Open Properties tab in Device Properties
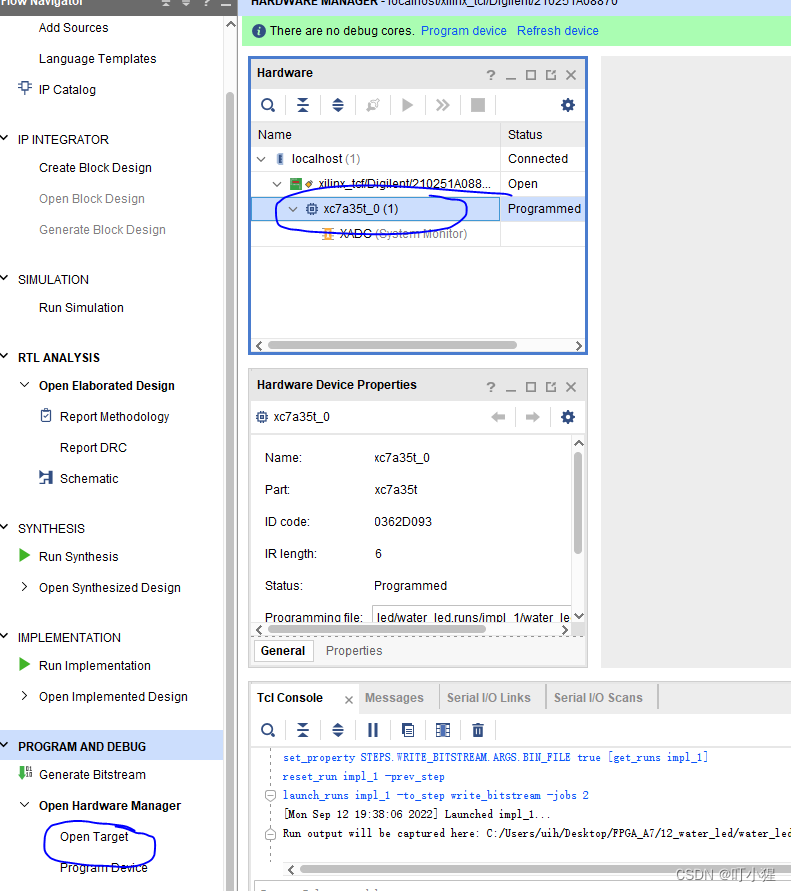The image size is (791, 891). [354, 651]
